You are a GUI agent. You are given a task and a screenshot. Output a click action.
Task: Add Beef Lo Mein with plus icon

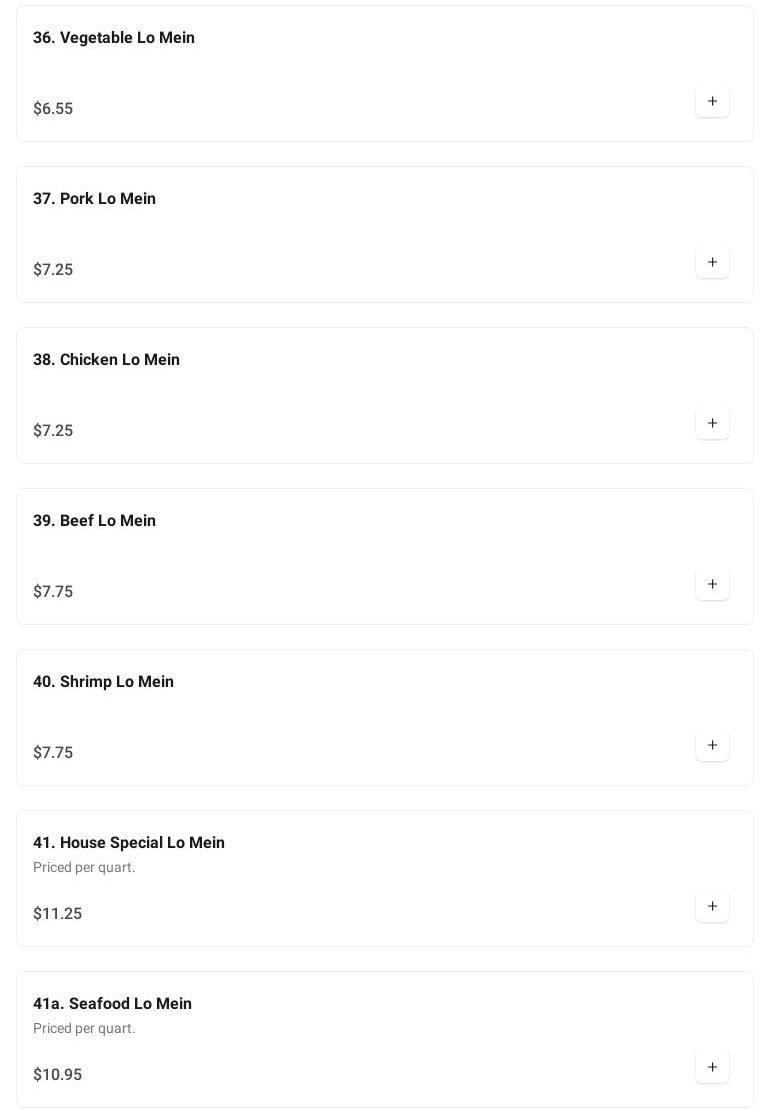pyautogui.click(x=712, y=584)
